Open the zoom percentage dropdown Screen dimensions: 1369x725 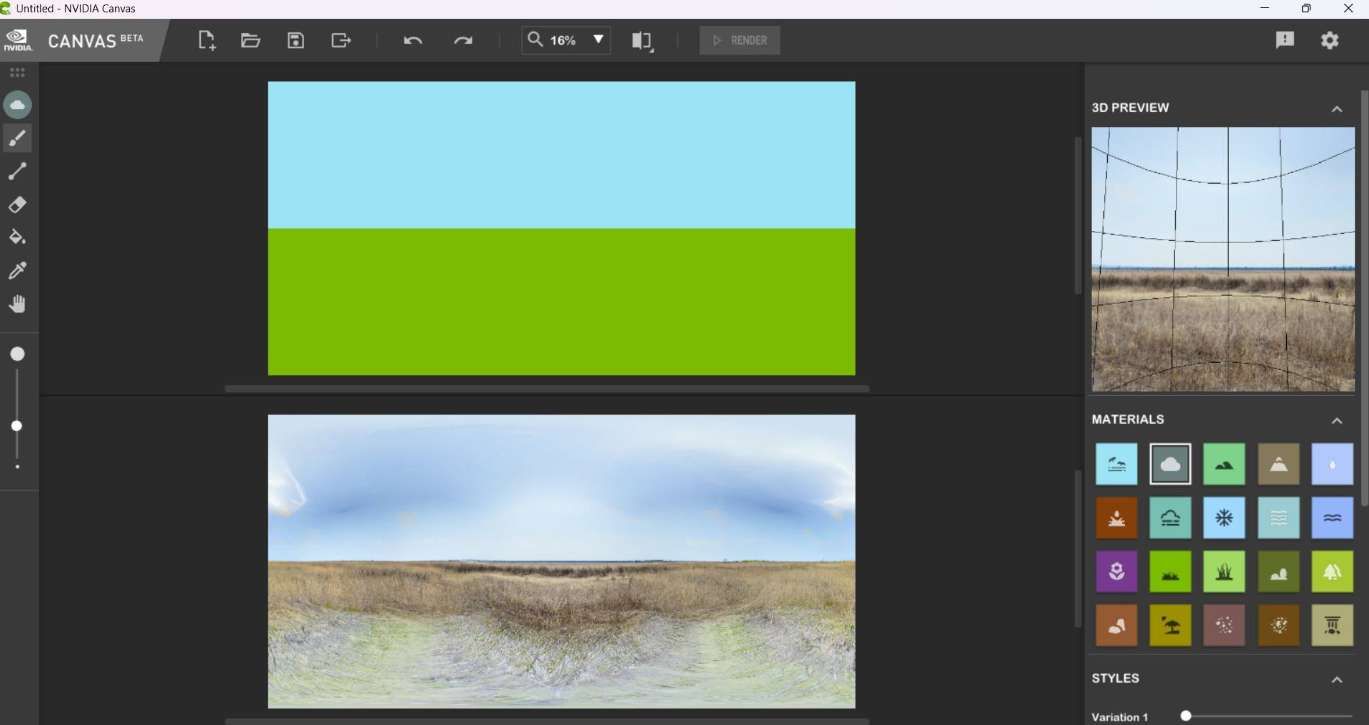[x=597, y=40]
